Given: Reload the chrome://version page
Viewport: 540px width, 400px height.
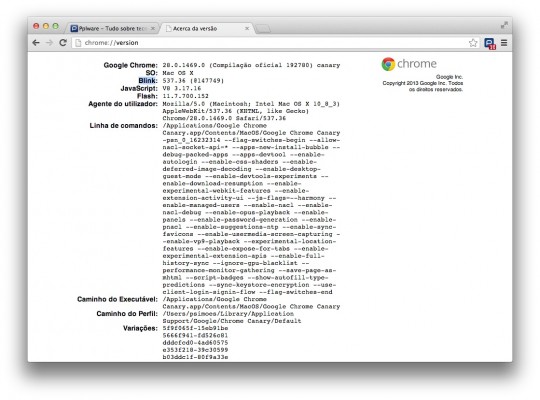Looking at the screenshot, I should (63, 43).
